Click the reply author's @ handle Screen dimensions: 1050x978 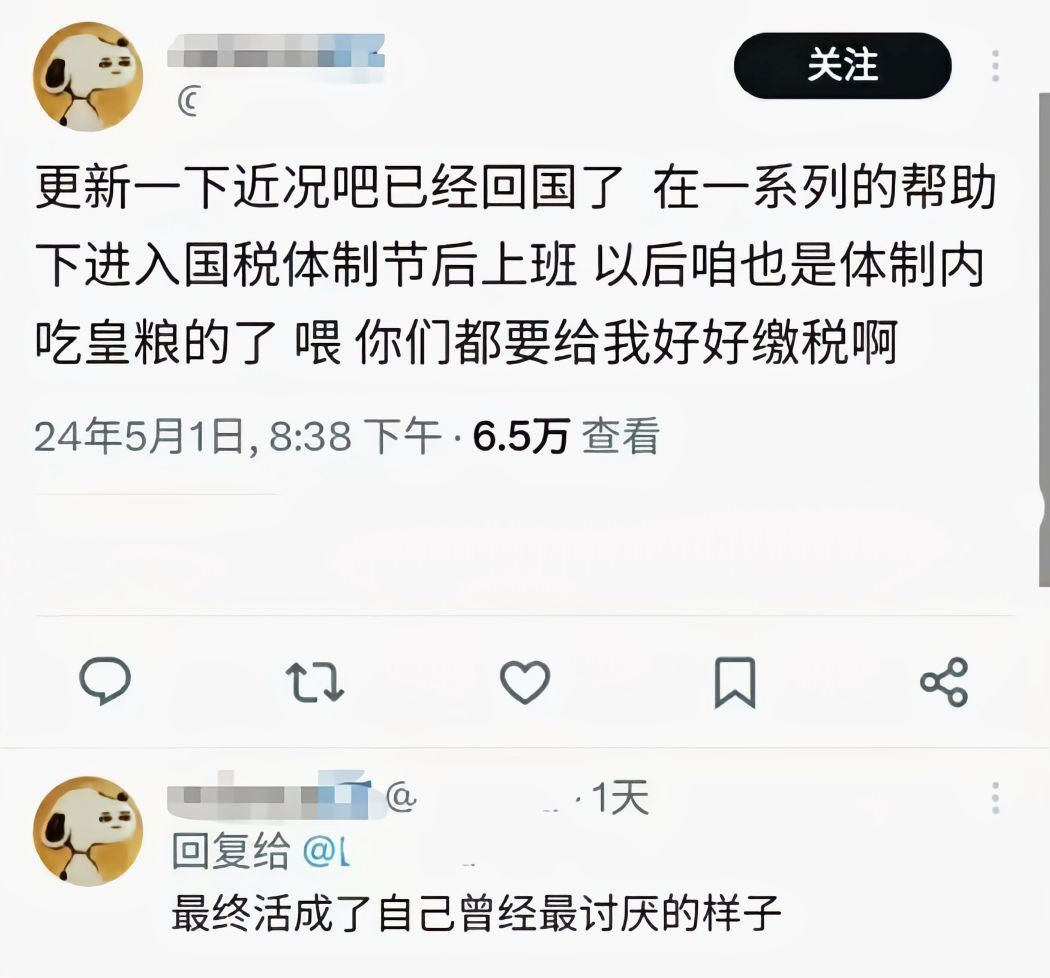click(x=400, y=797)
